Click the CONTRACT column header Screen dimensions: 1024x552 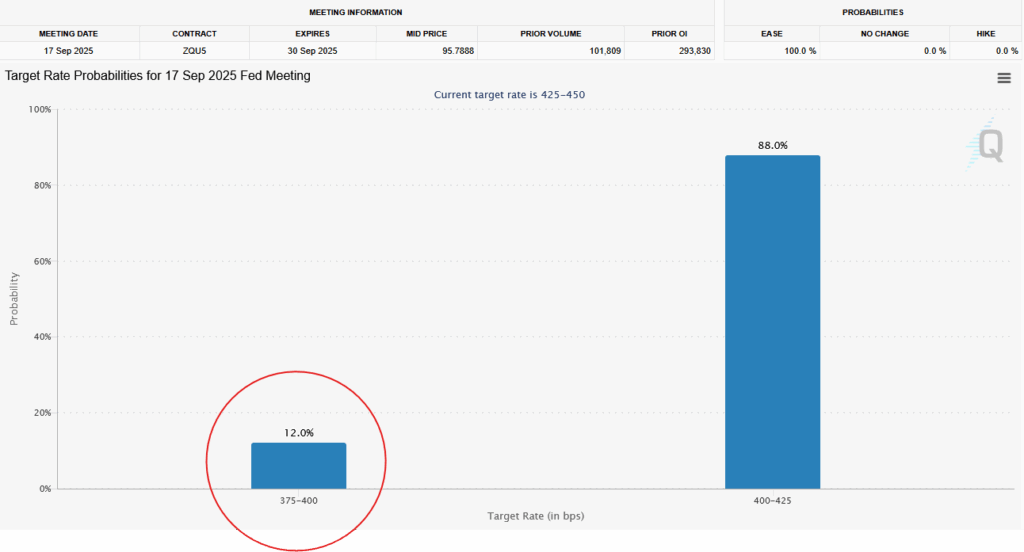[194, 34]
